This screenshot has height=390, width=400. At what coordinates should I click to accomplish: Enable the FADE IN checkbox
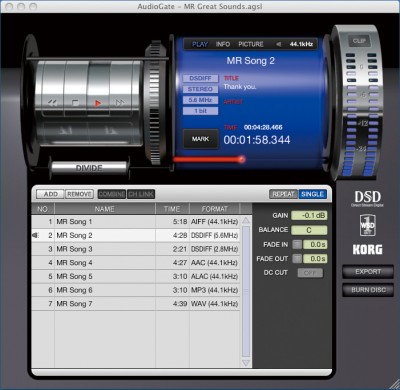pos(297,244)
